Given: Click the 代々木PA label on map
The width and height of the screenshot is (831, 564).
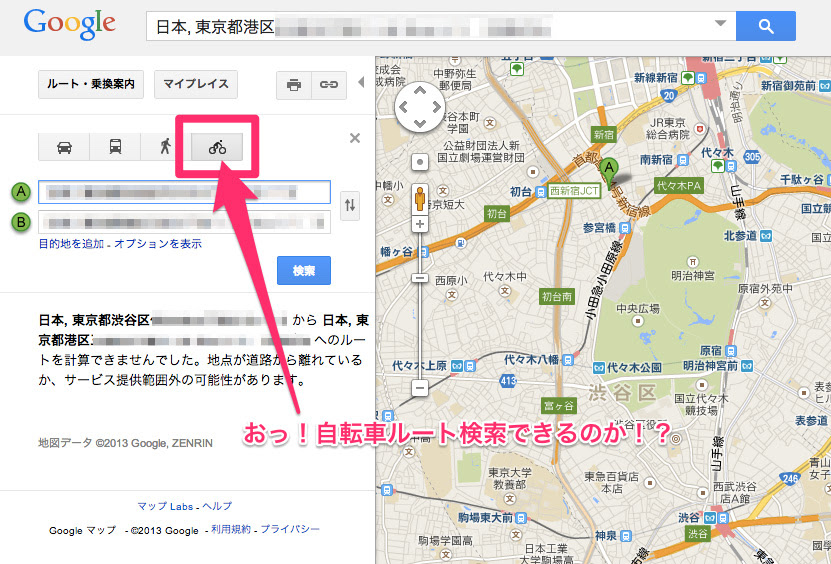Looking at the screenshot, I should point(678,186).
